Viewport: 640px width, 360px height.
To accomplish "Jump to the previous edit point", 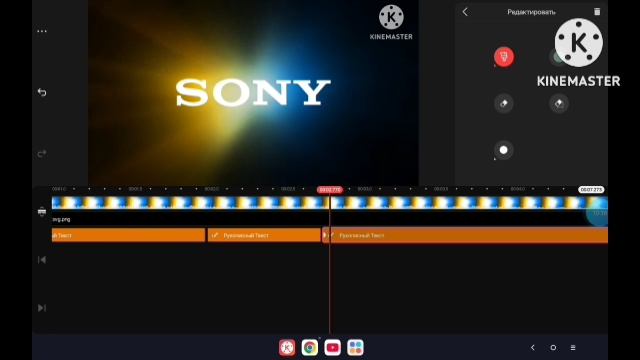I will (42, 260).
